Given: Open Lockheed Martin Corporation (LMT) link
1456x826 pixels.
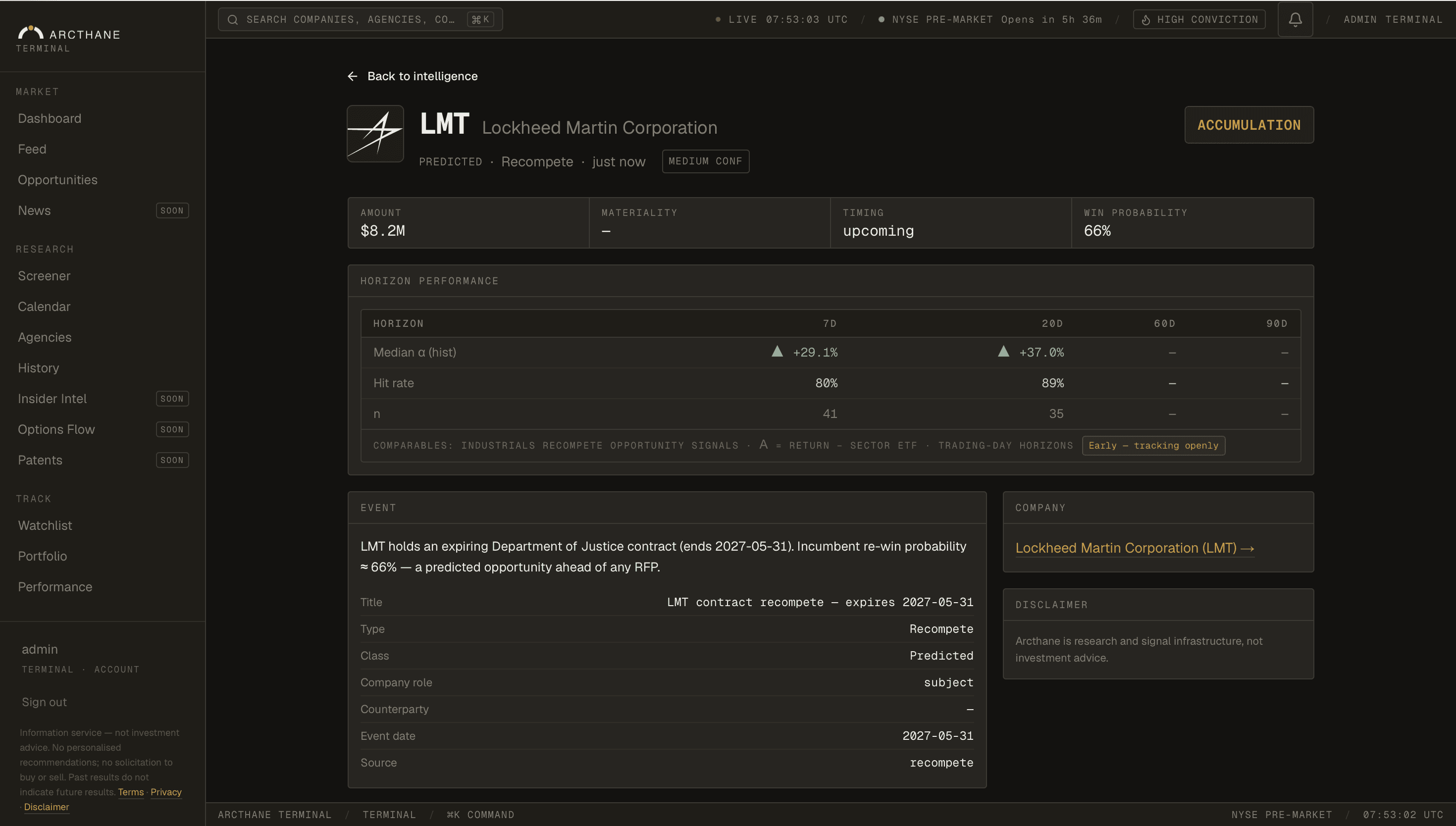Looking at the screenshot, I should (x=1135, y=548).
